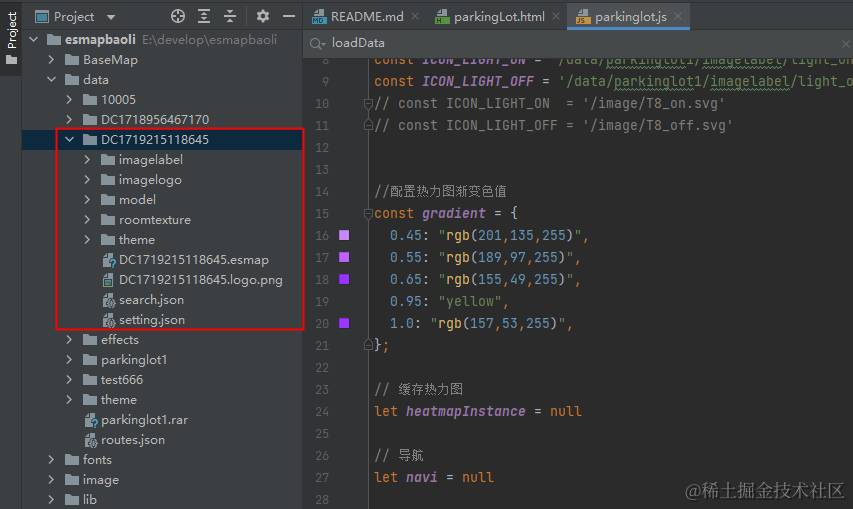Expand the imagelabel folder

point(87,160)
